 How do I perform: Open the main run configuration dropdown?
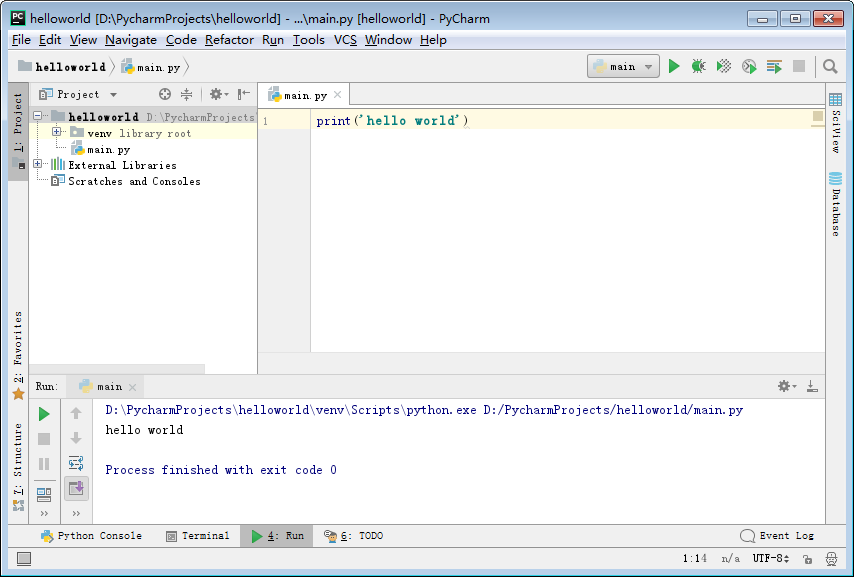coord(623,66)
